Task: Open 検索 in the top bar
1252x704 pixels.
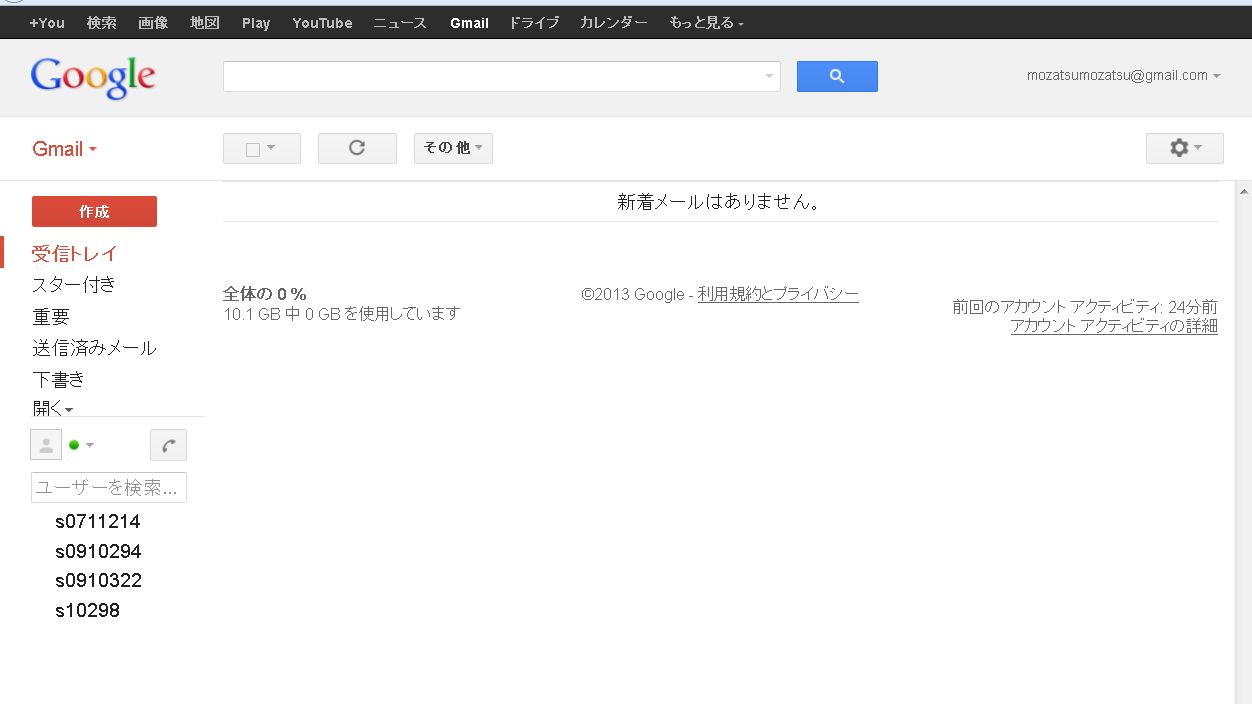Action: pos(101,22)
